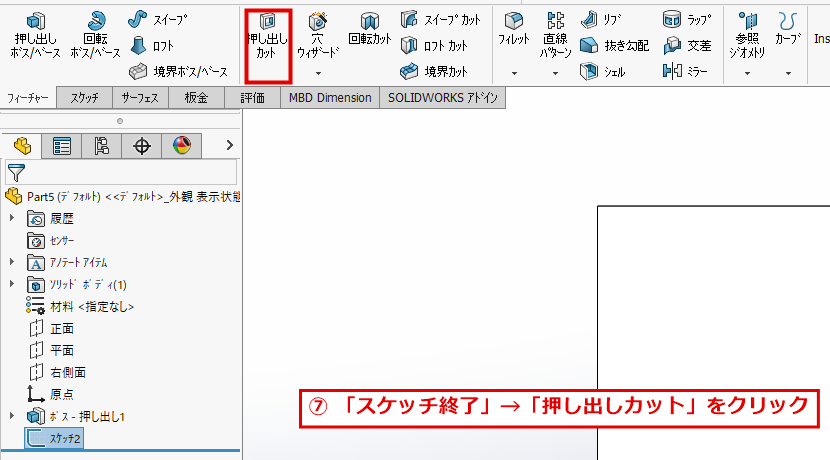
Task: Click 境界ボス/ベース tool
Action: 178,71
